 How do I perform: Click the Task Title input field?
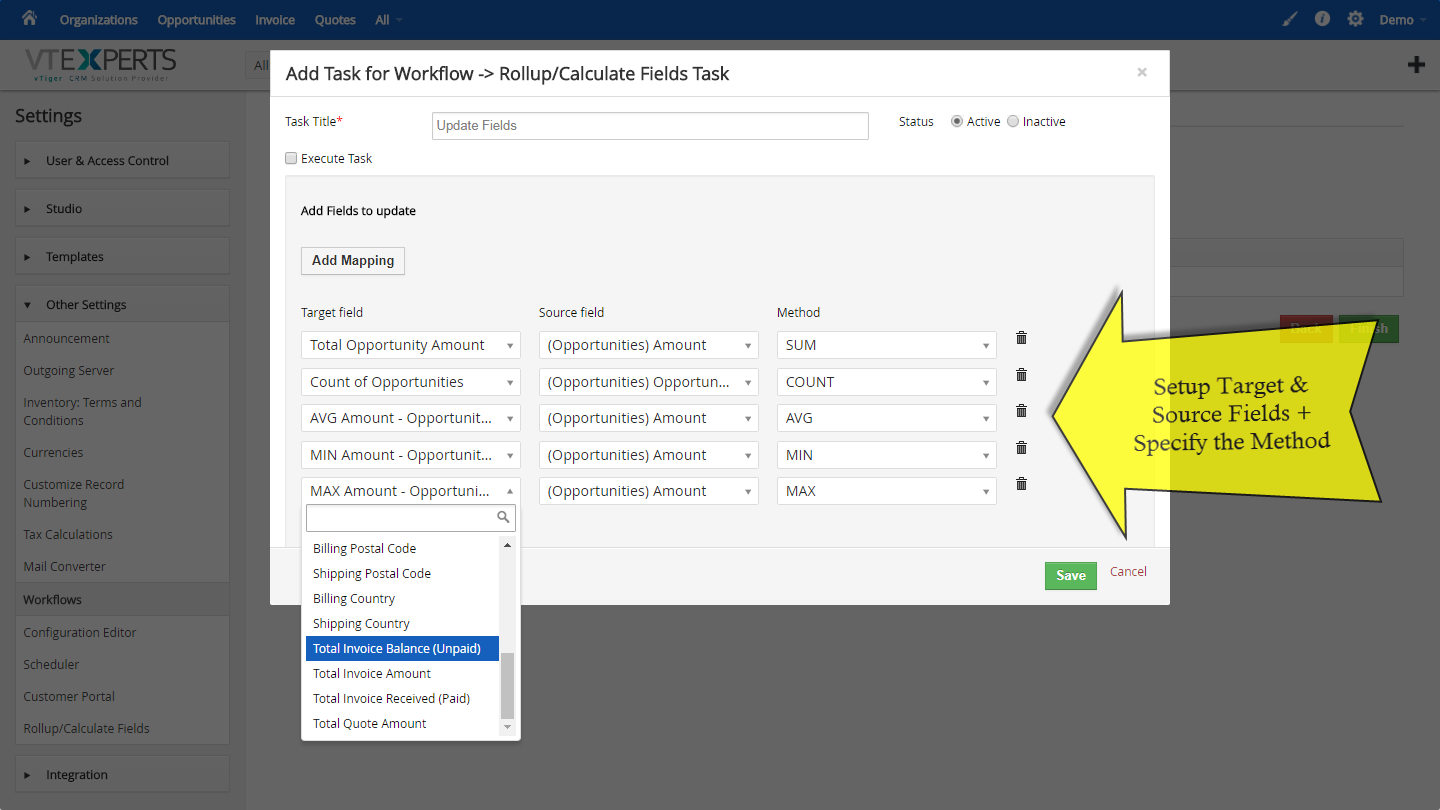pos(650,126)
